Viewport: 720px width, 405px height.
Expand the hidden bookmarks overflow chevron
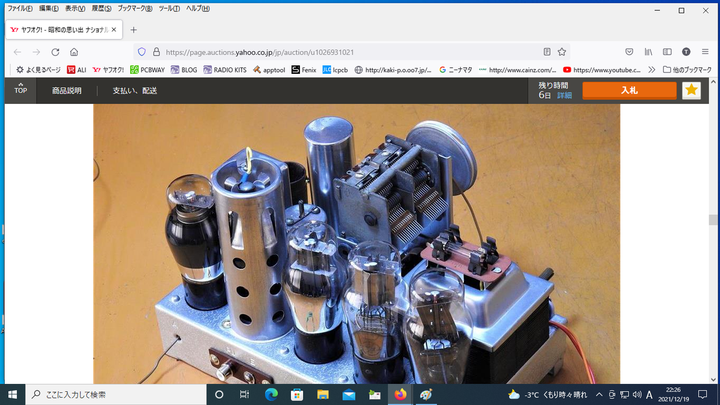[x=652, y=69]
